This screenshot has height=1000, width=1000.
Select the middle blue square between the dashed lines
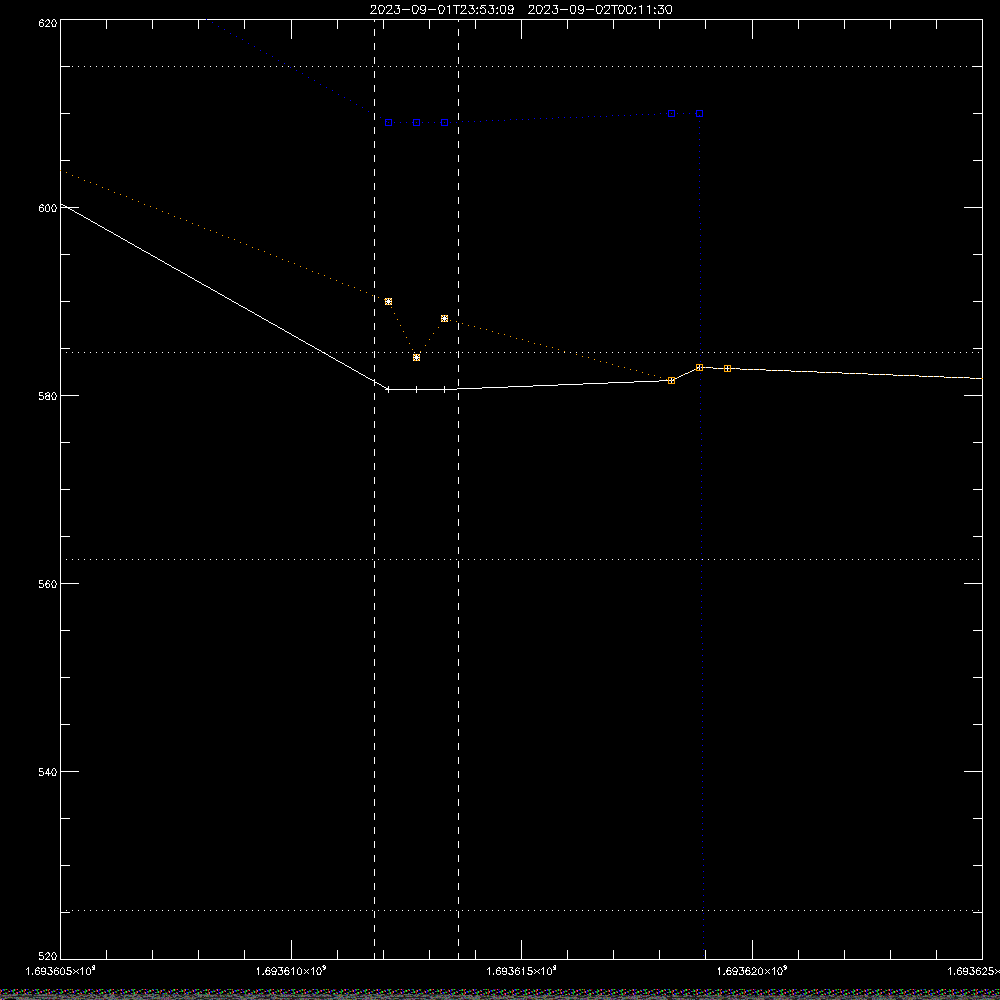coord(416,122)
